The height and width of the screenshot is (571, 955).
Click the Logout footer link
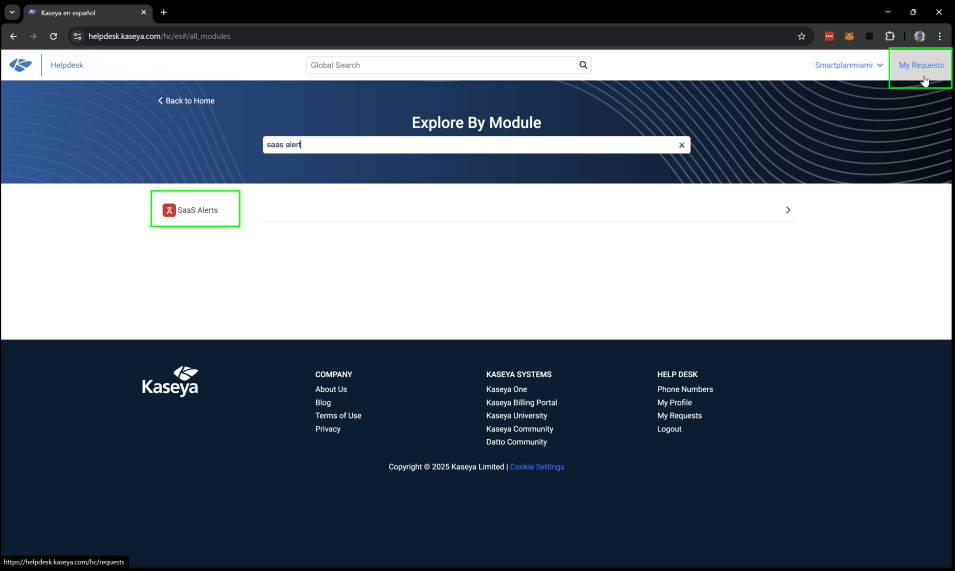coord(669,429)
